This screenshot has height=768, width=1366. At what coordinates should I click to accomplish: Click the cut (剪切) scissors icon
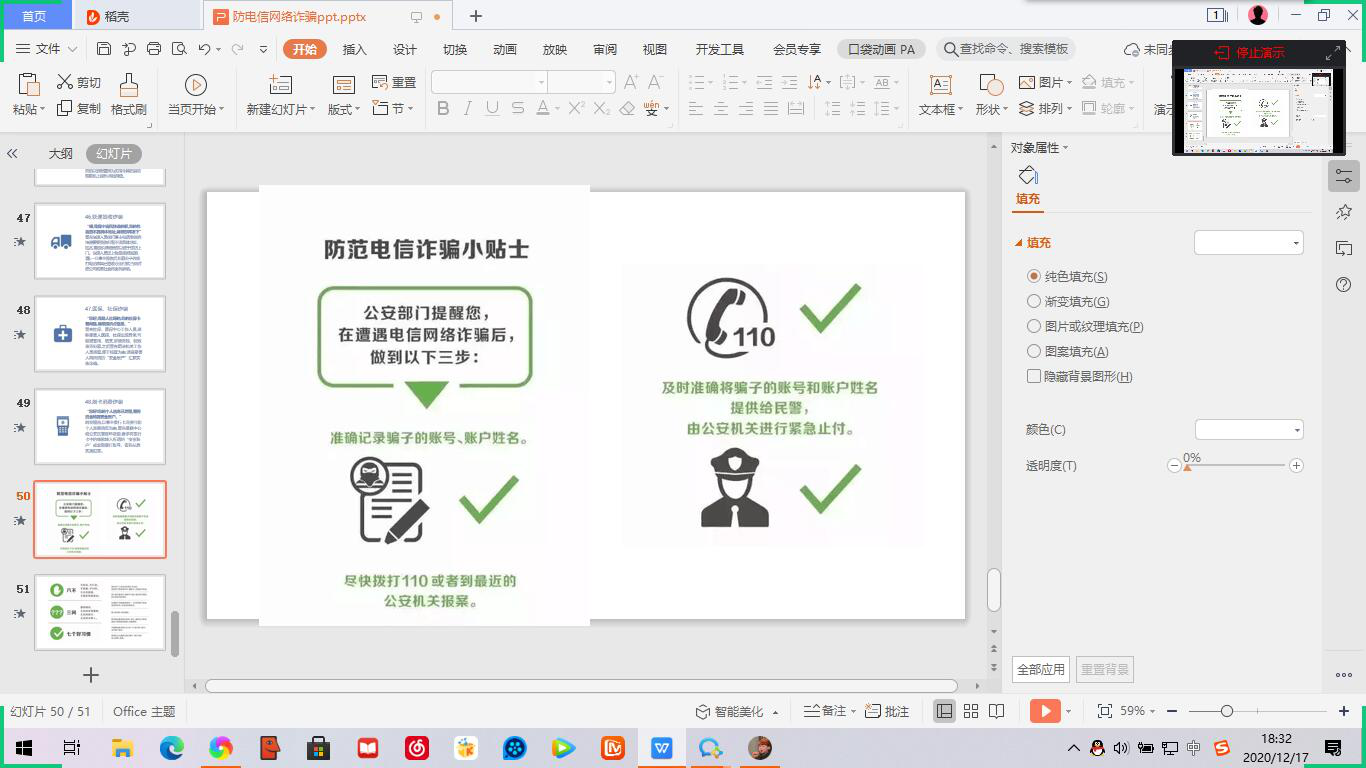[x=65, y=82]
